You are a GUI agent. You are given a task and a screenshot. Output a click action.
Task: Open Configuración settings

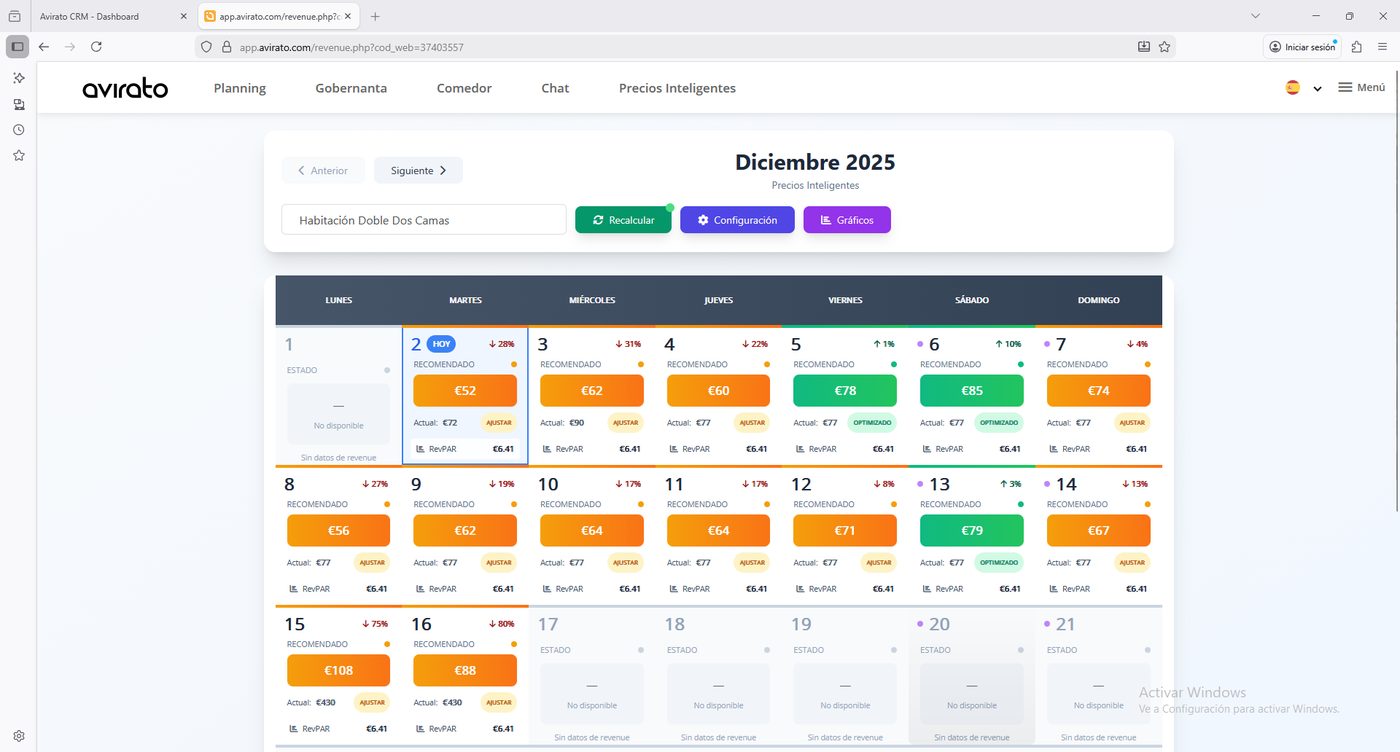pos(737,220)
